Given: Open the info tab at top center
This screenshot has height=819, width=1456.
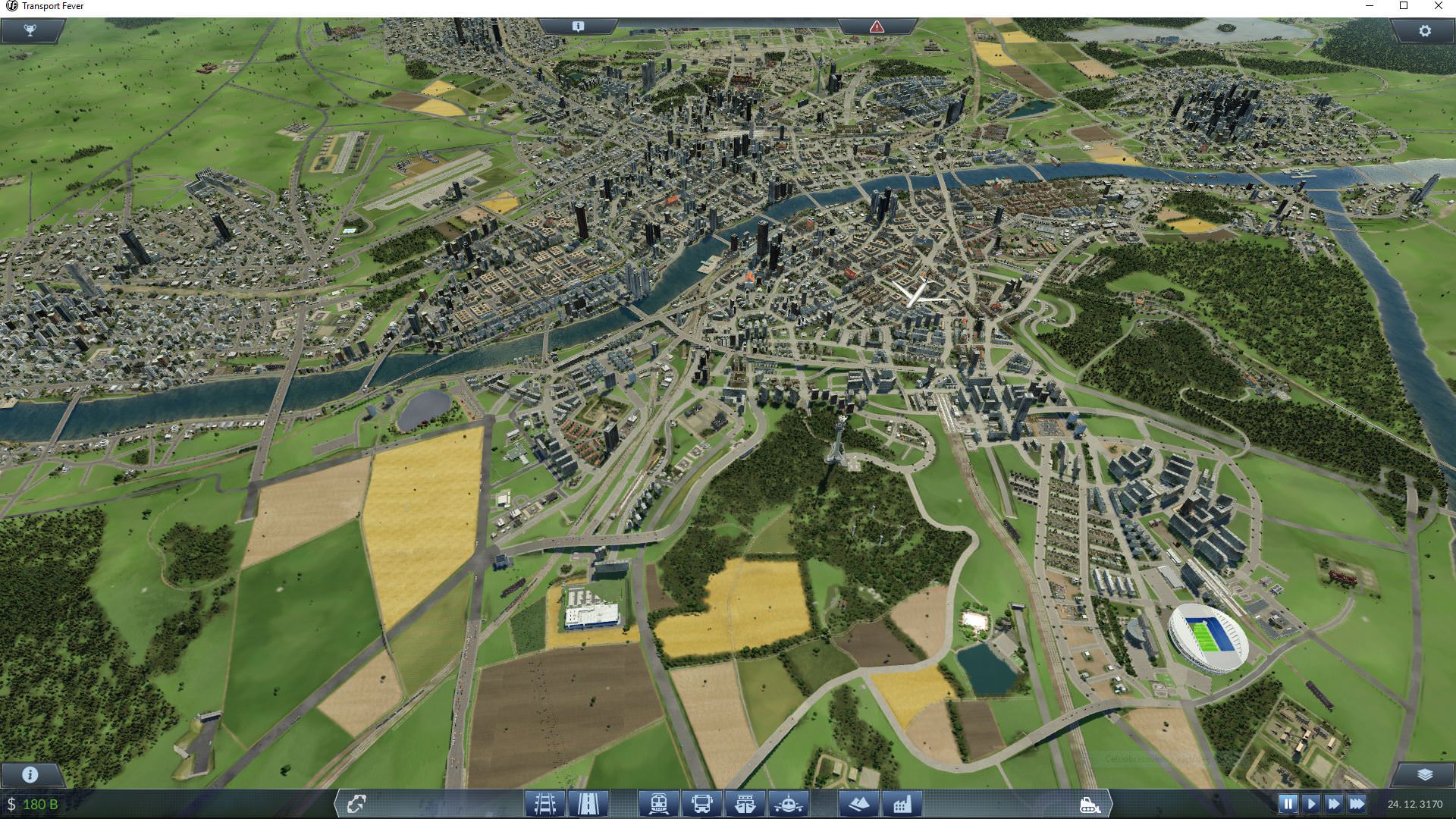Looking at the screenshot, I should tap(578, 26).
